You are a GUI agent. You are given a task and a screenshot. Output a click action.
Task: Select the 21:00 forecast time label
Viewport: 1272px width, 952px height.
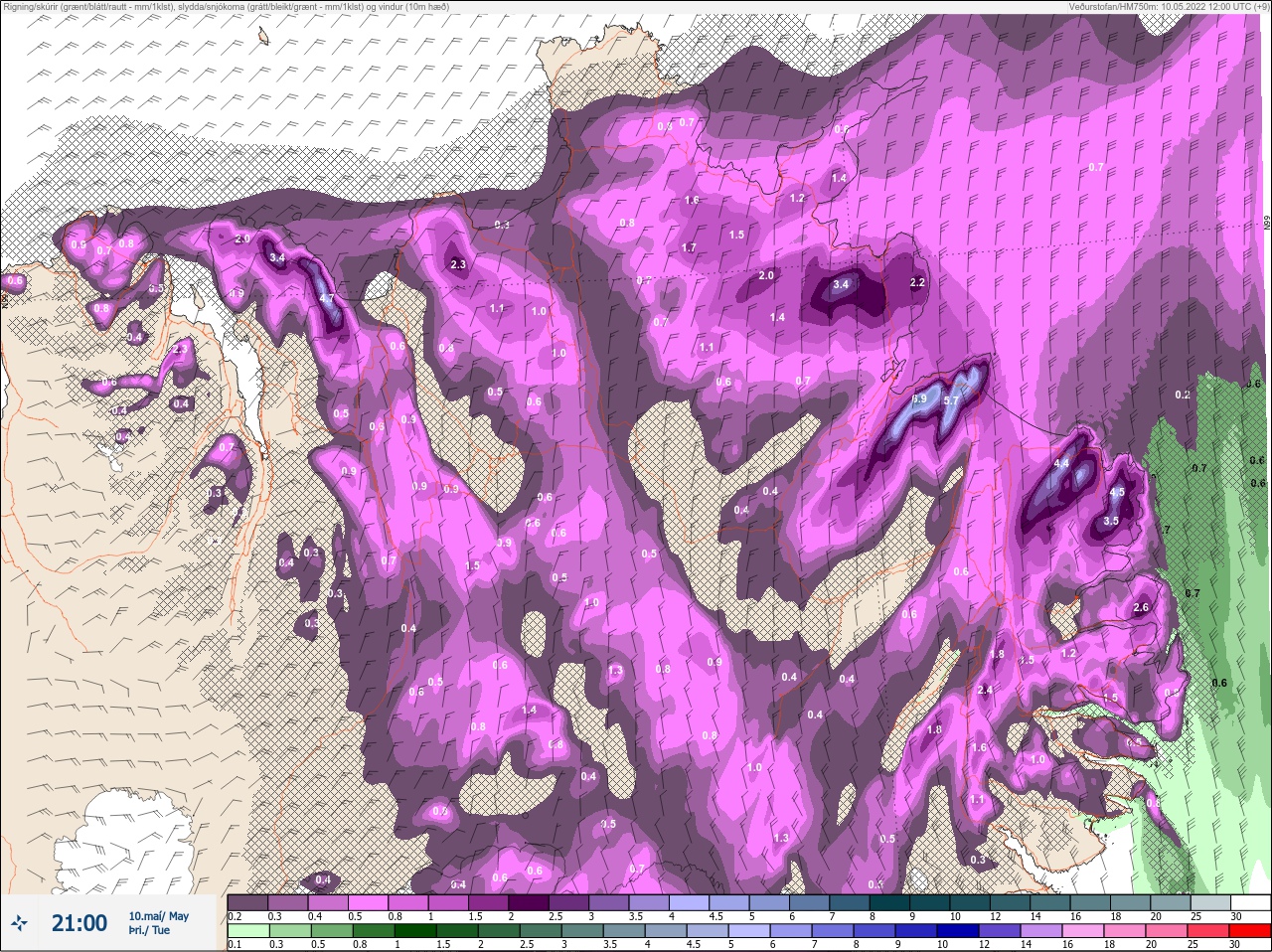[79, 923]
